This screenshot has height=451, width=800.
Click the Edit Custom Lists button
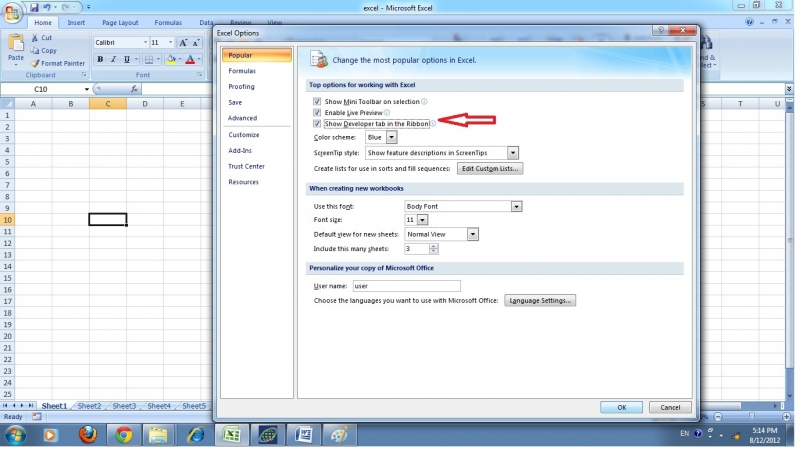coord(490,169)
